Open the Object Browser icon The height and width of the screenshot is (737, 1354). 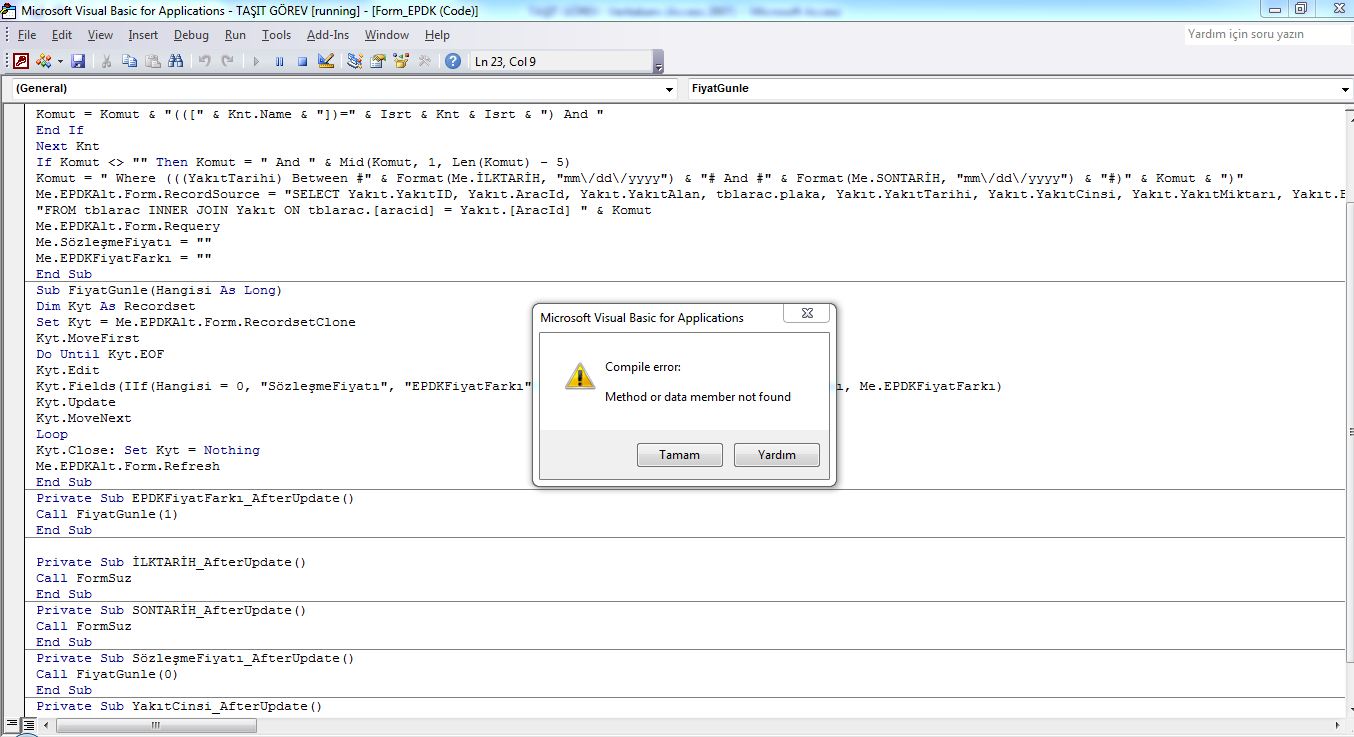coord(401,61)
